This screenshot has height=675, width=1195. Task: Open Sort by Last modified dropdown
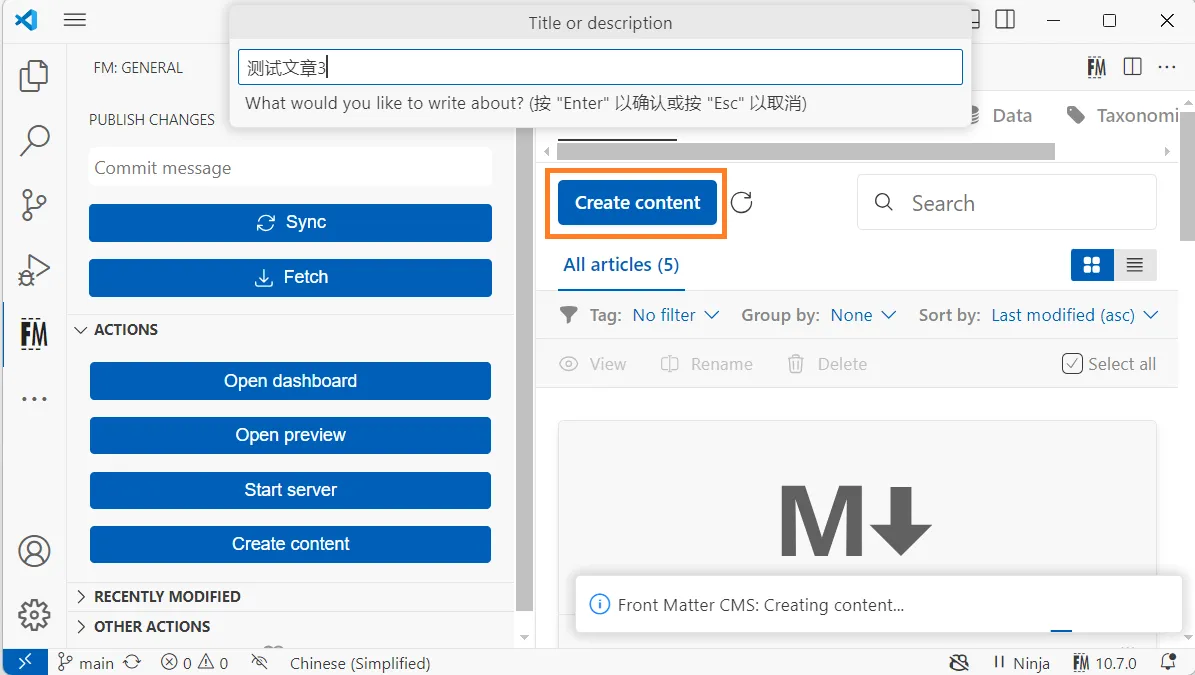[x=1075, y=315]
